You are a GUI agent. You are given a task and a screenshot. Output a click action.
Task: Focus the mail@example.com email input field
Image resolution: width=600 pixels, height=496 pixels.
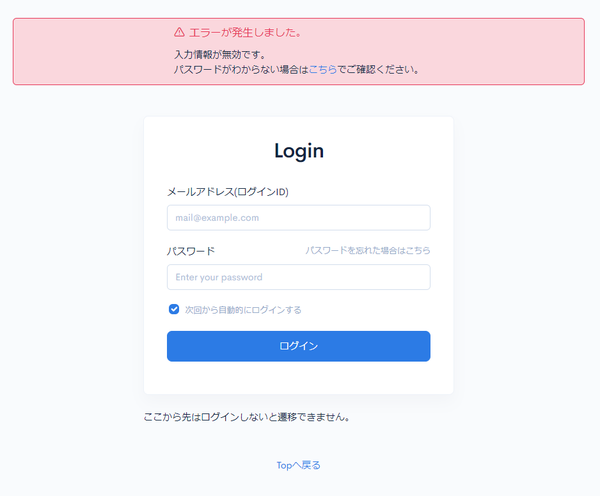pos(298,218)
